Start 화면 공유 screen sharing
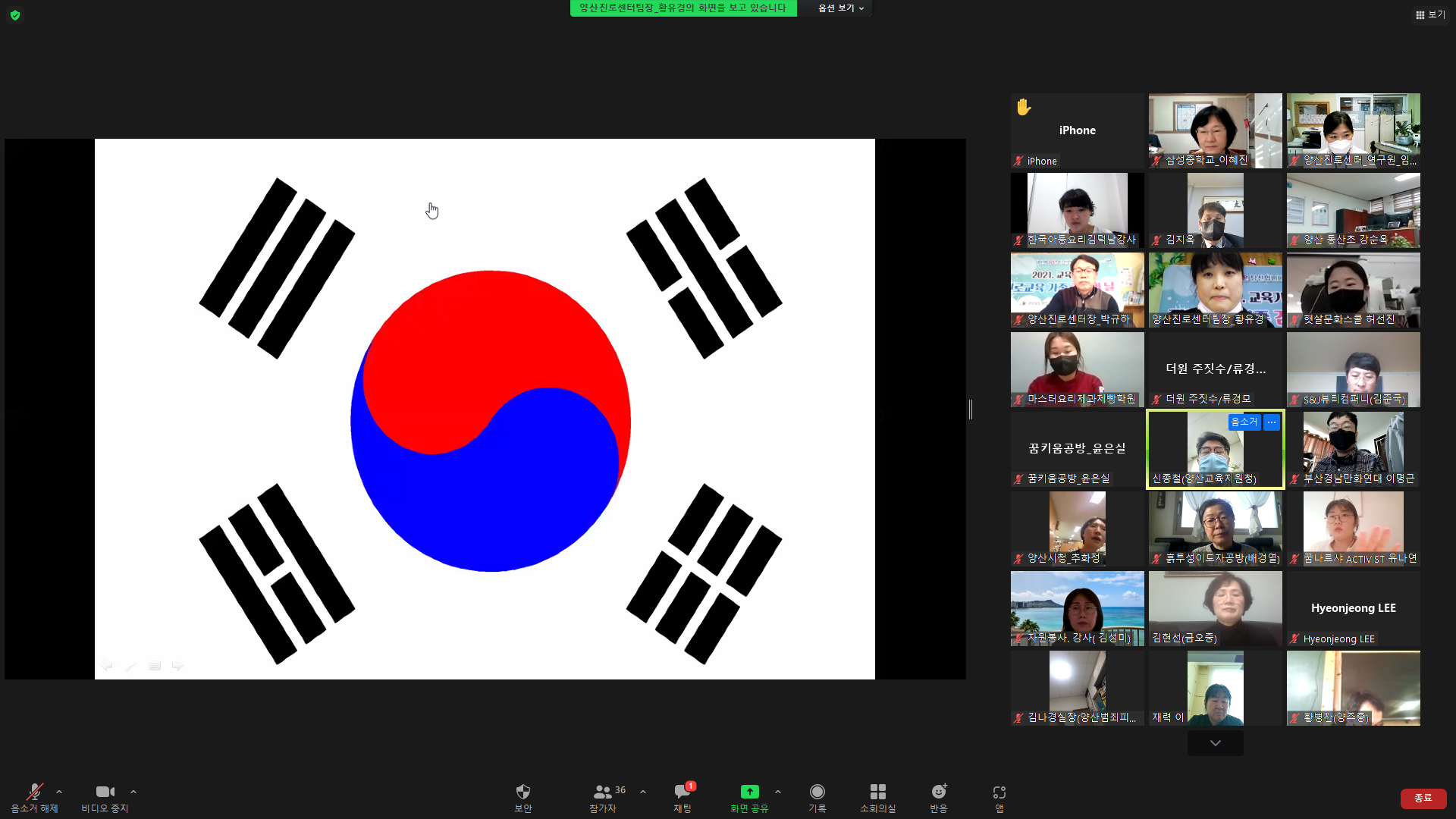This screenshot has width=1456, height=819. (749, 798)
